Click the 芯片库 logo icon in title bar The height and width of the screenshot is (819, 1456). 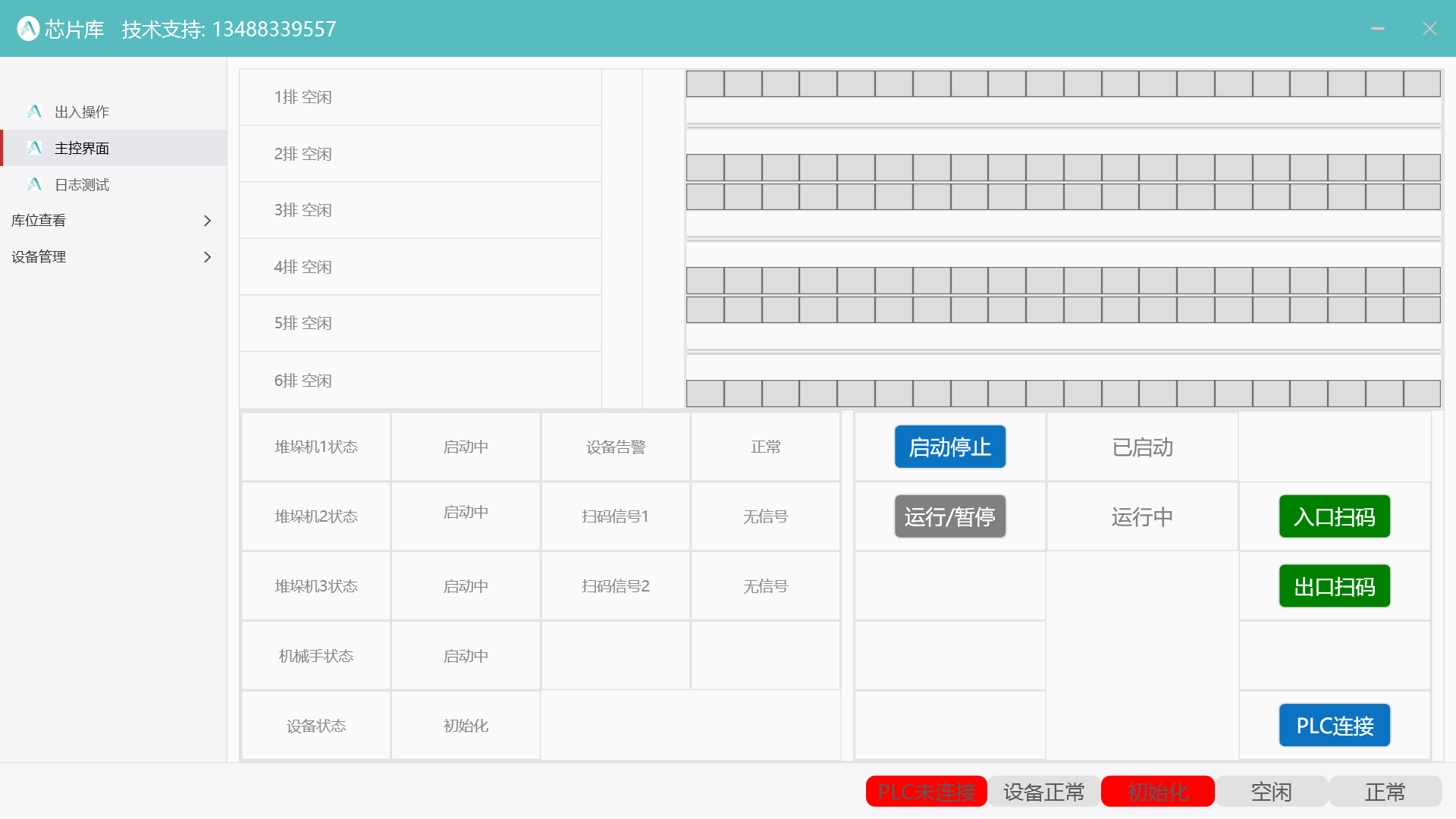click(28, 28)
